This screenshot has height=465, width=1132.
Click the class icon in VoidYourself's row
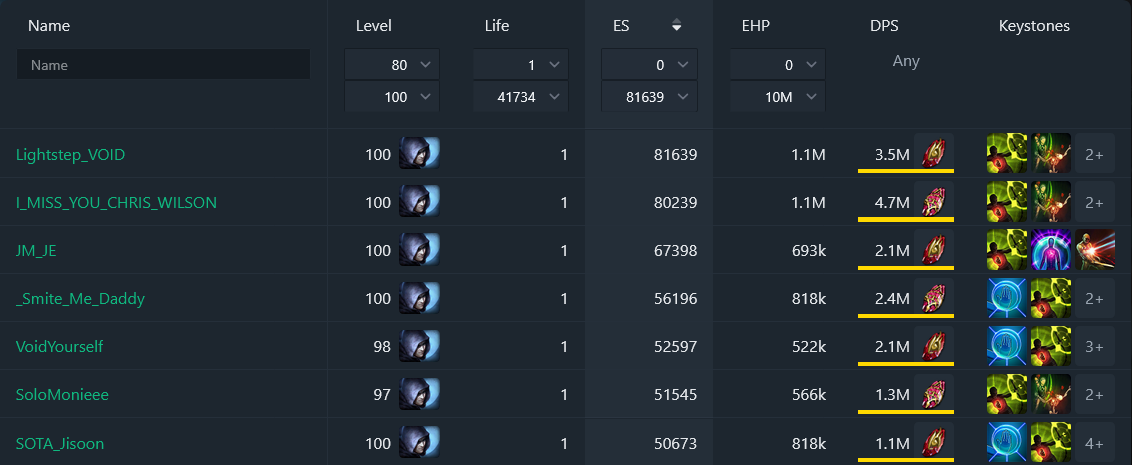419,347
